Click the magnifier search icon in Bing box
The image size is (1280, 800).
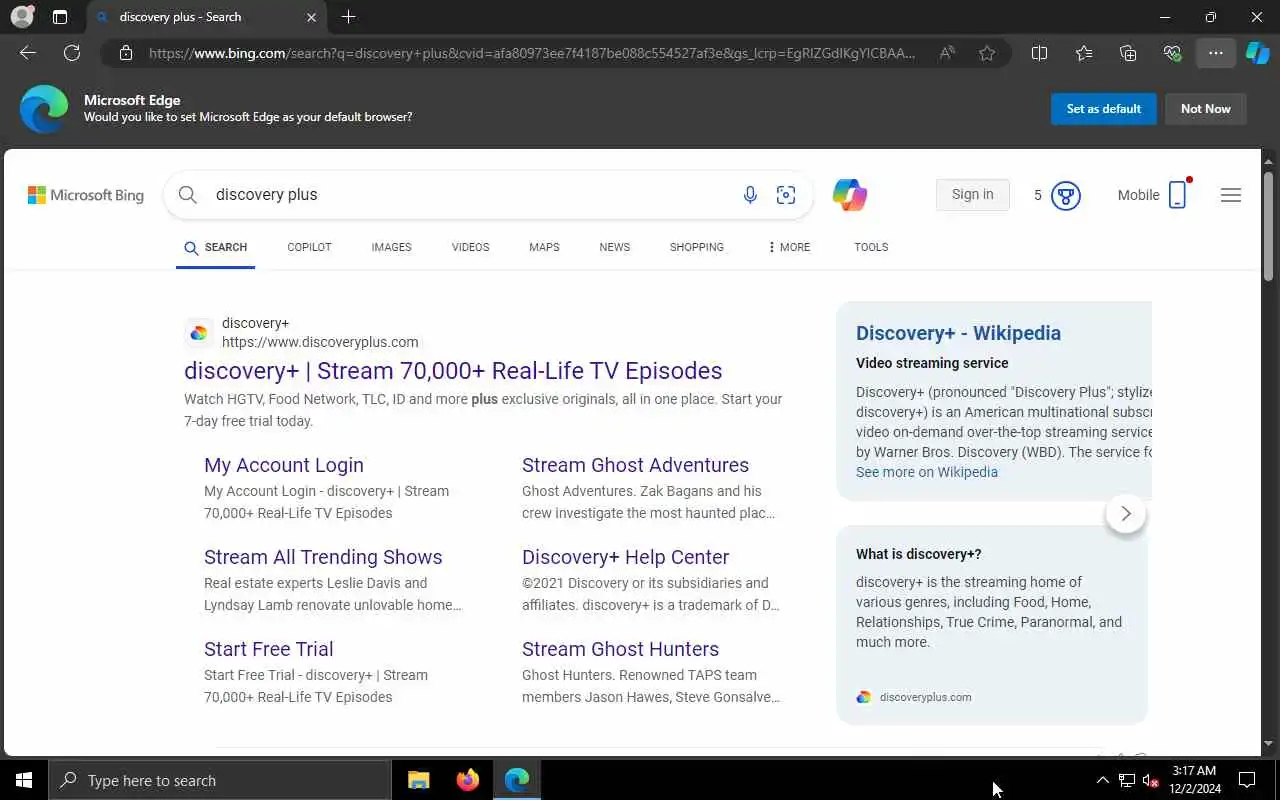[x=187, y=194]
